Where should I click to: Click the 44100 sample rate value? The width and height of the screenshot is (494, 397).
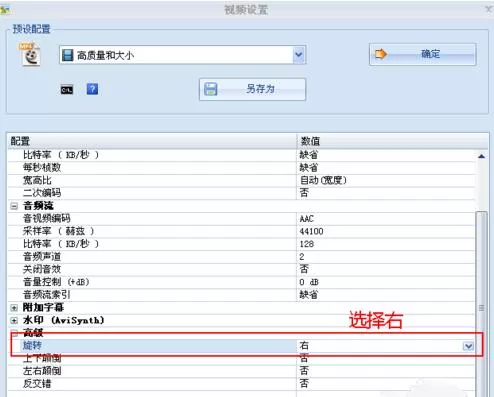coord(311,231)
